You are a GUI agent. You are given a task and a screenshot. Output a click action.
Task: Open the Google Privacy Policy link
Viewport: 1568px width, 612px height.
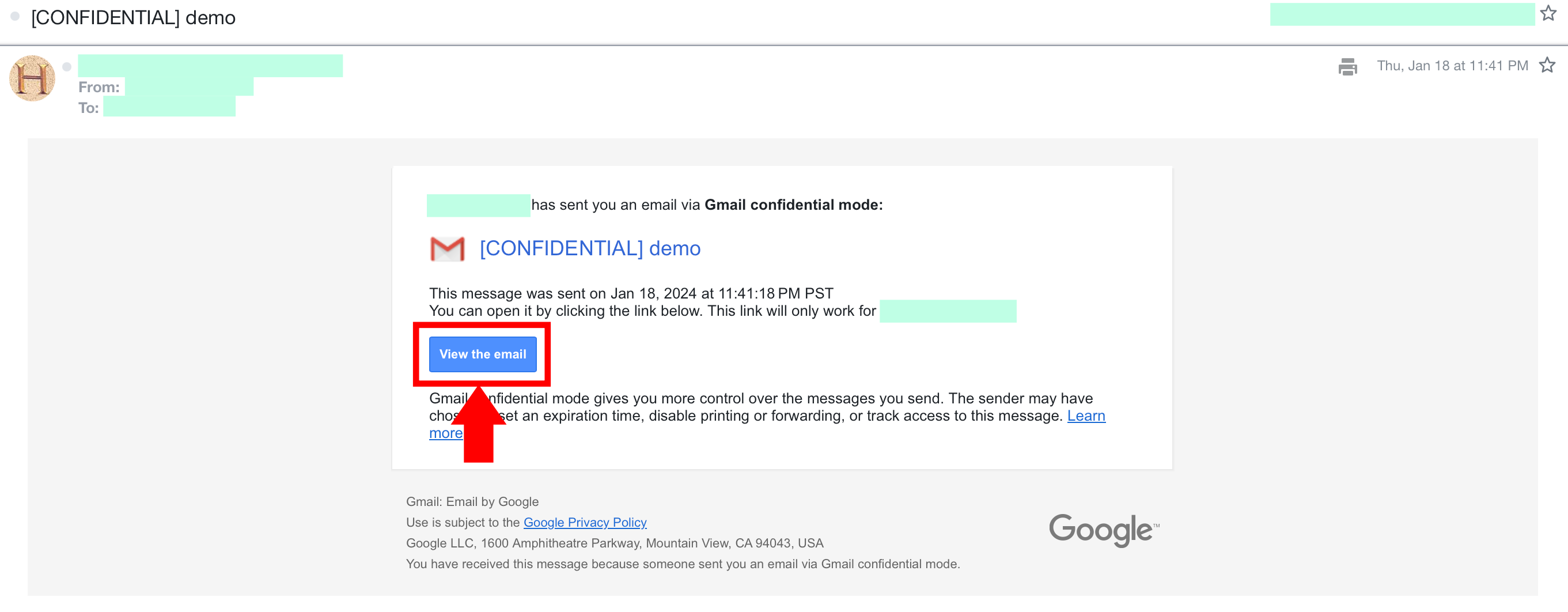click(585, 523)
